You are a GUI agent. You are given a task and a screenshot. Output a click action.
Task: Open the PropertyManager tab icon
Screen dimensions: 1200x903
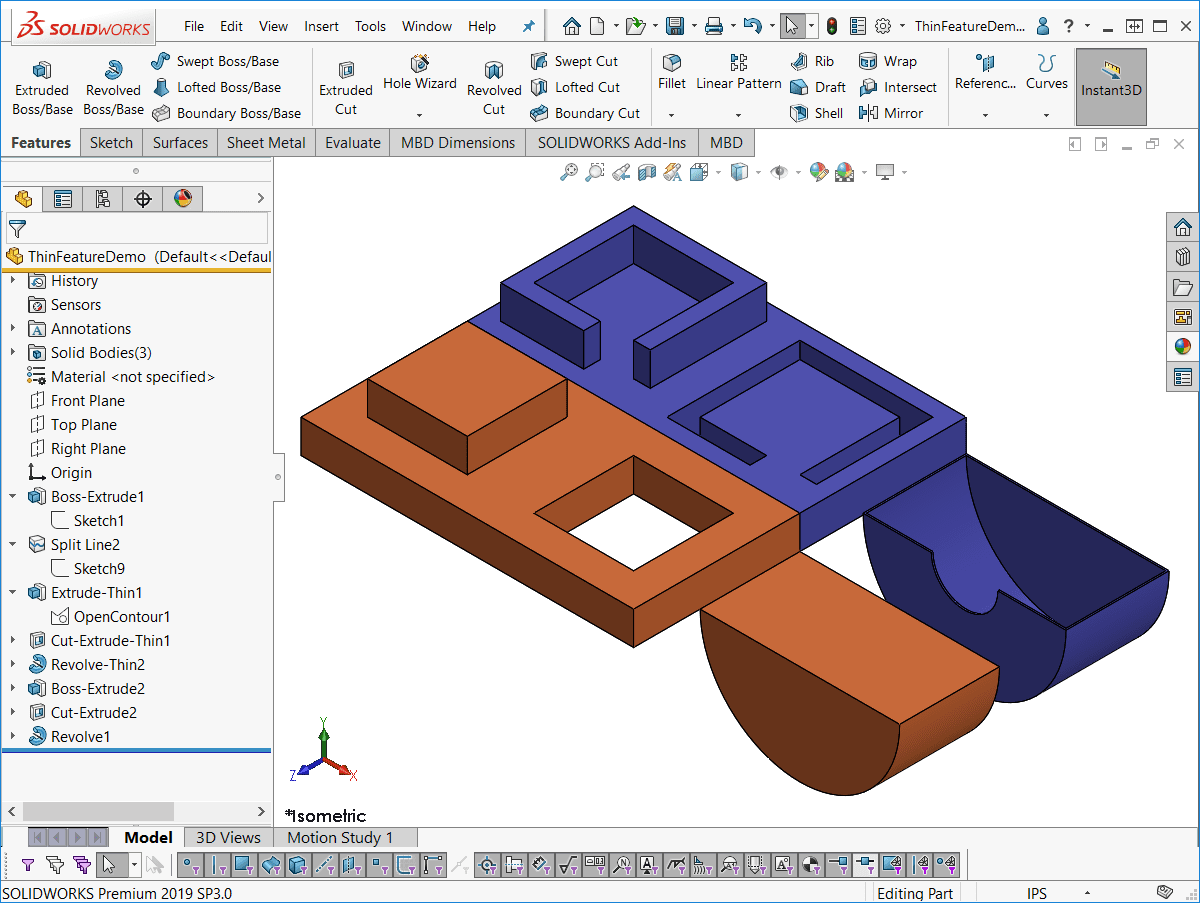[x=62, y=198]
